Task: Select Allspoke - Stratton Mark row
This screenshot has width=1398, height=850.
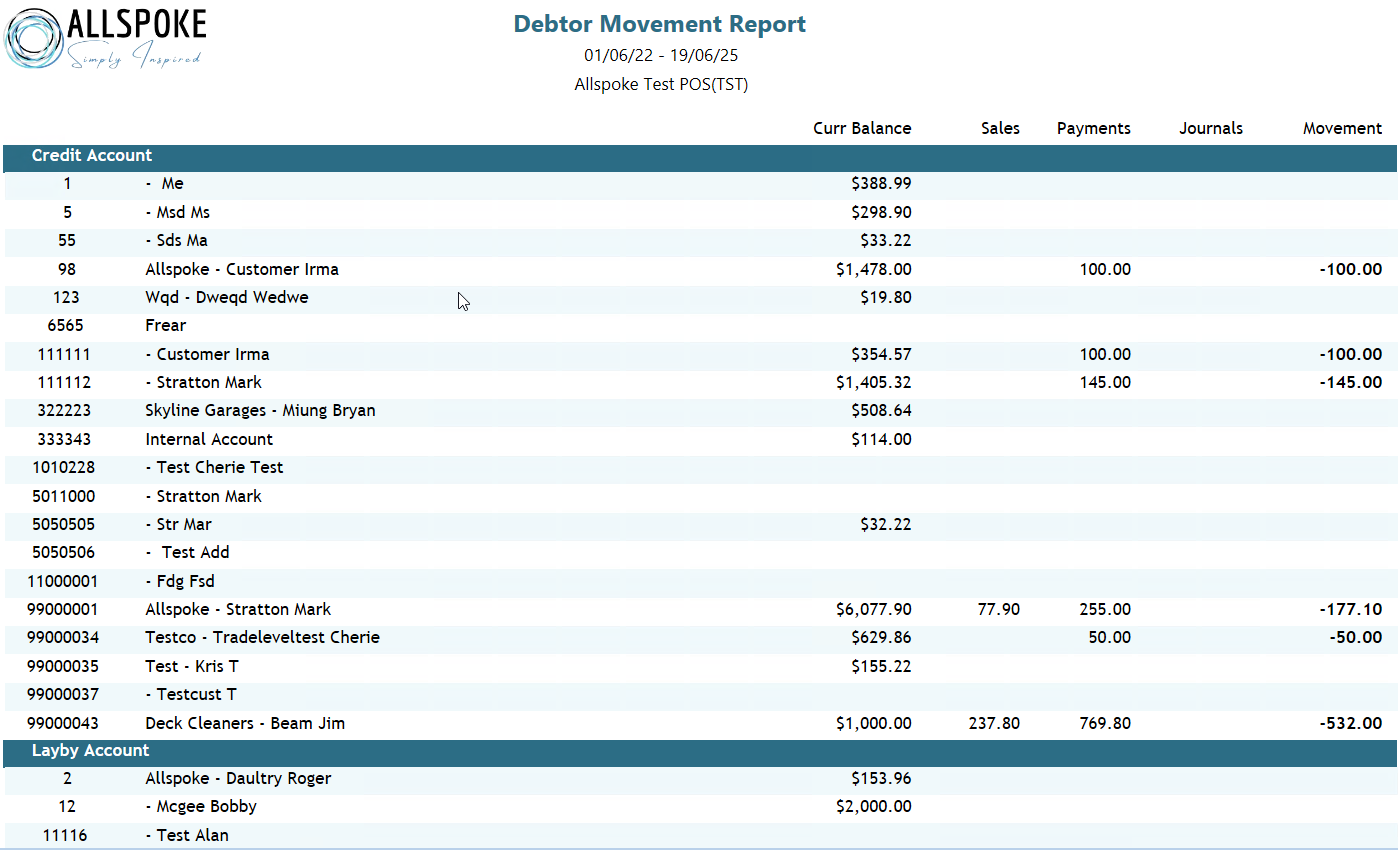Action: [699, 609]
